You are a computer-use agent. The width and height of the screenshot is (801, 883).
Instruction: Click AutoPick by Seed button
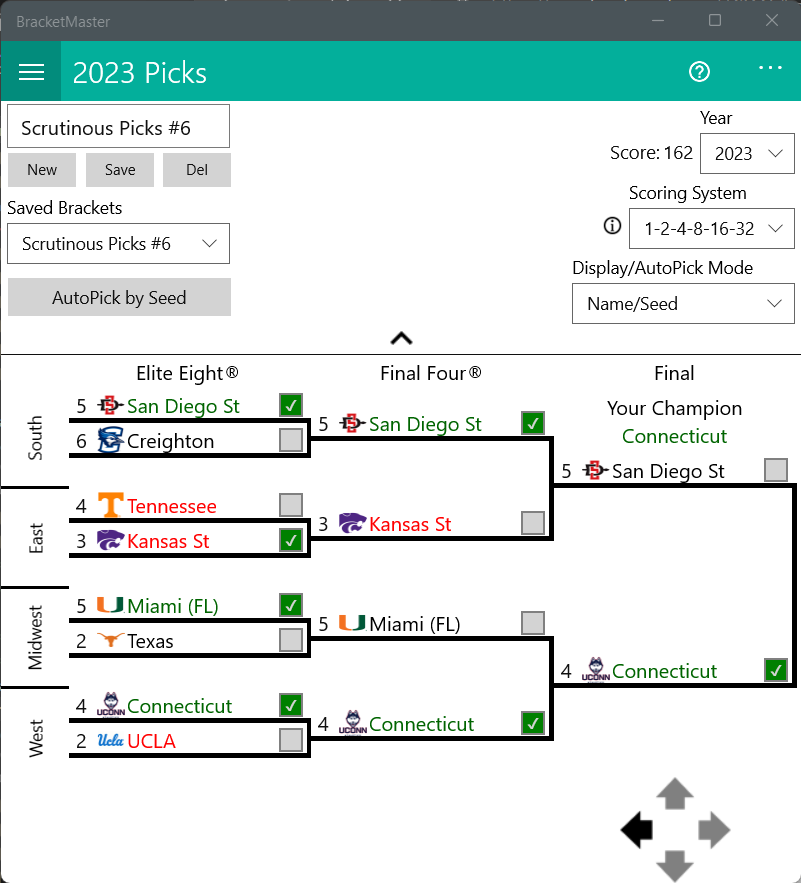pyautogui.click(x=119, y=297)
